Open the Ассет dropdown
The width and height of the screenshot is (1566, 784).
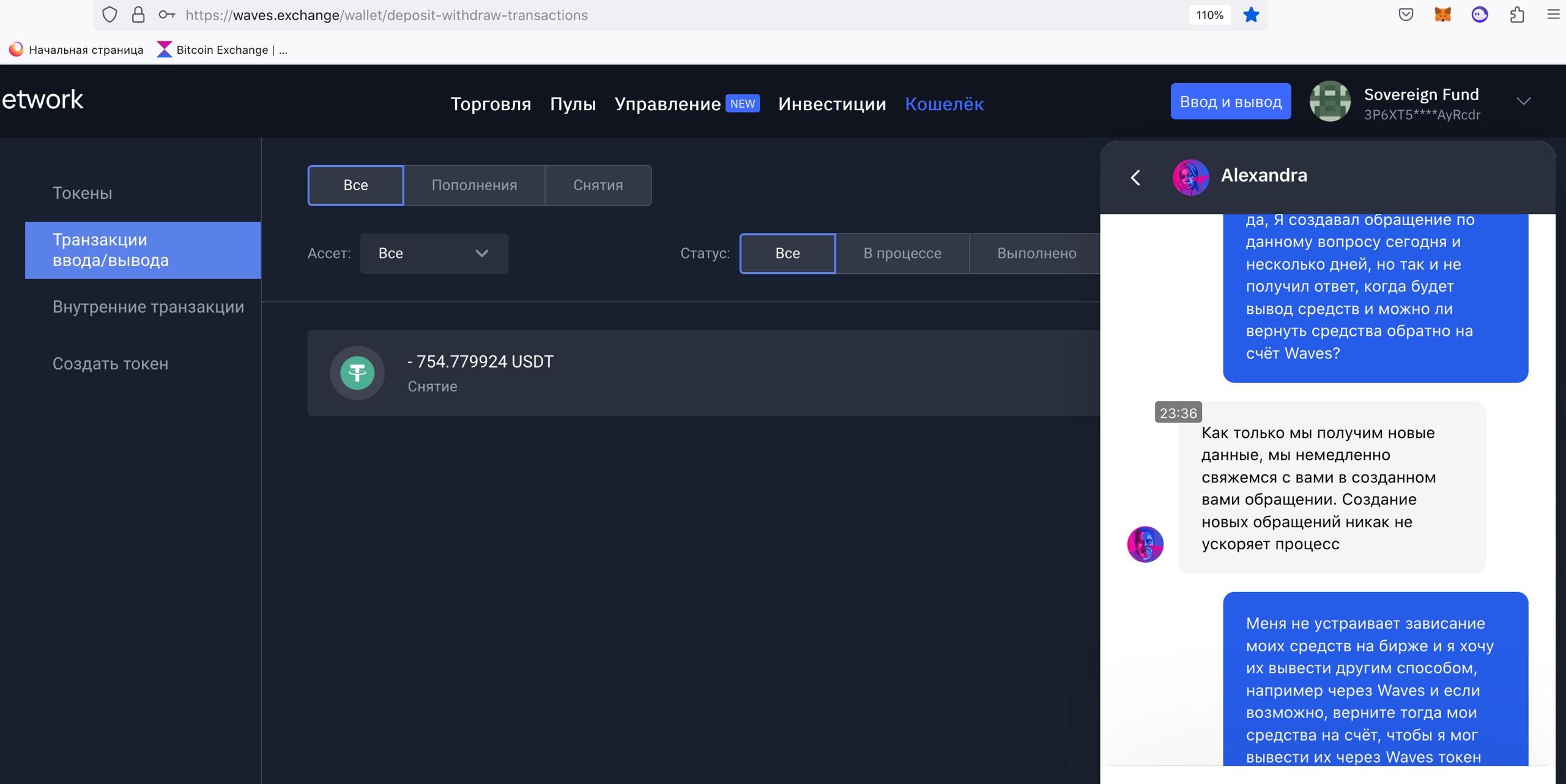tap(434, 253)
